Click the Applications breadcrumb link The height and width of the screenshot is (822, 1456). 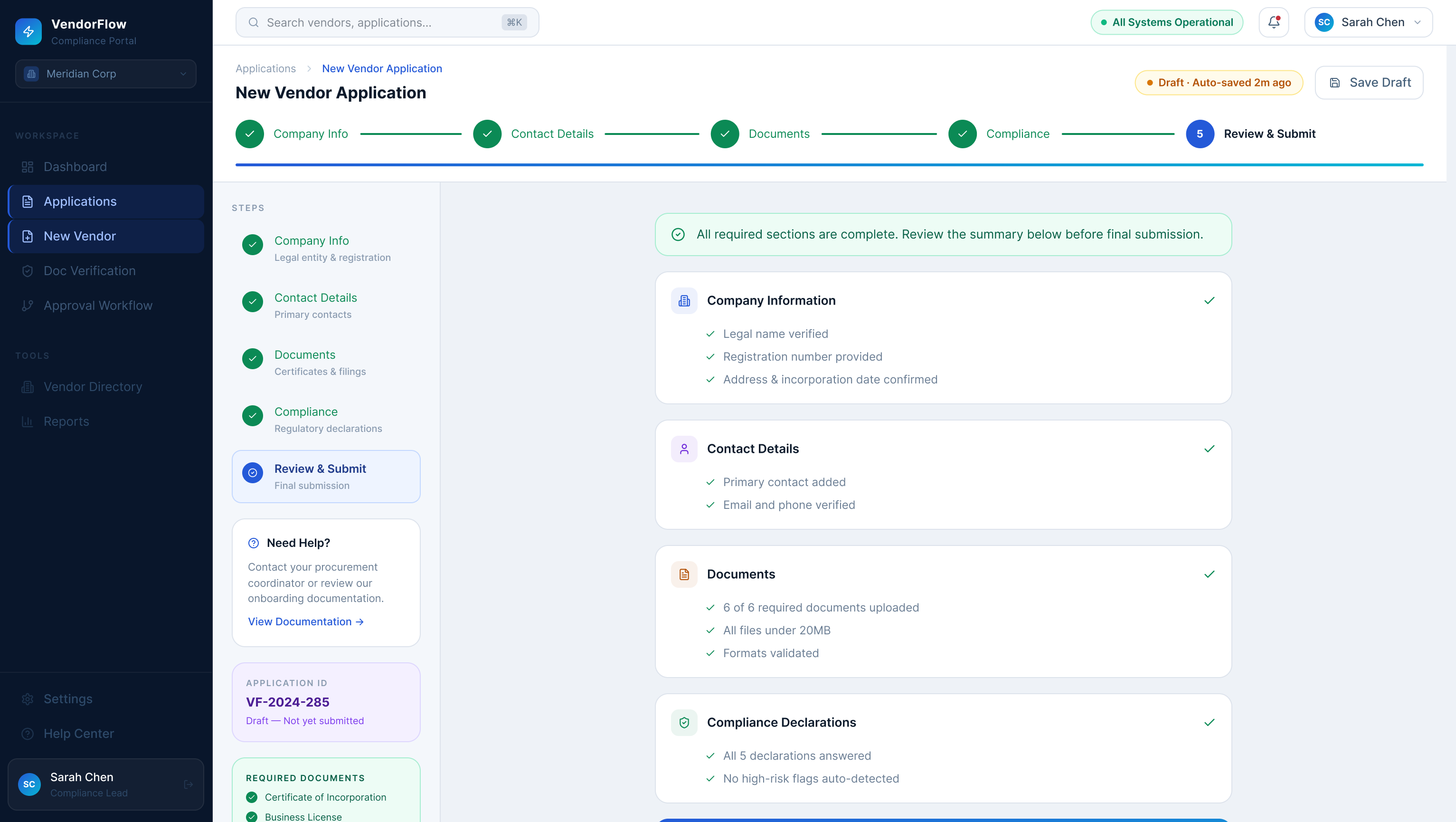tap(265, 68)
